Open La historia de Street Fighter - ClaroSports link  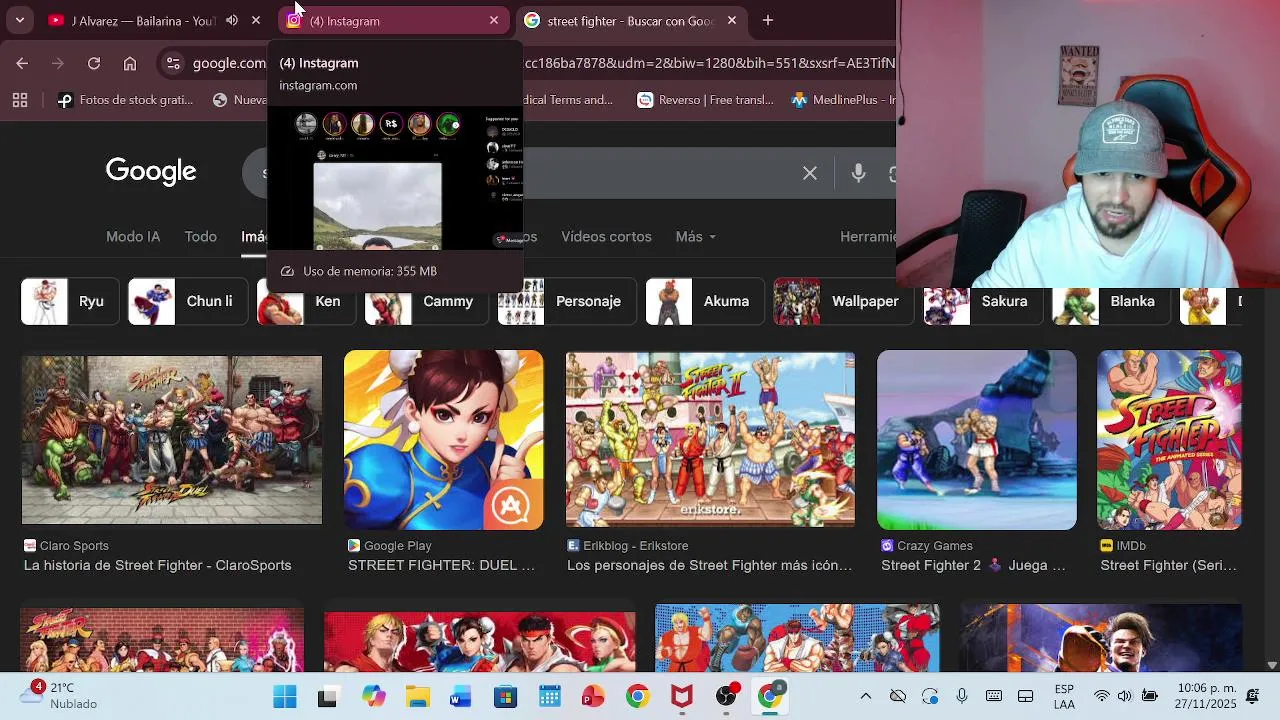coord(158,565)
